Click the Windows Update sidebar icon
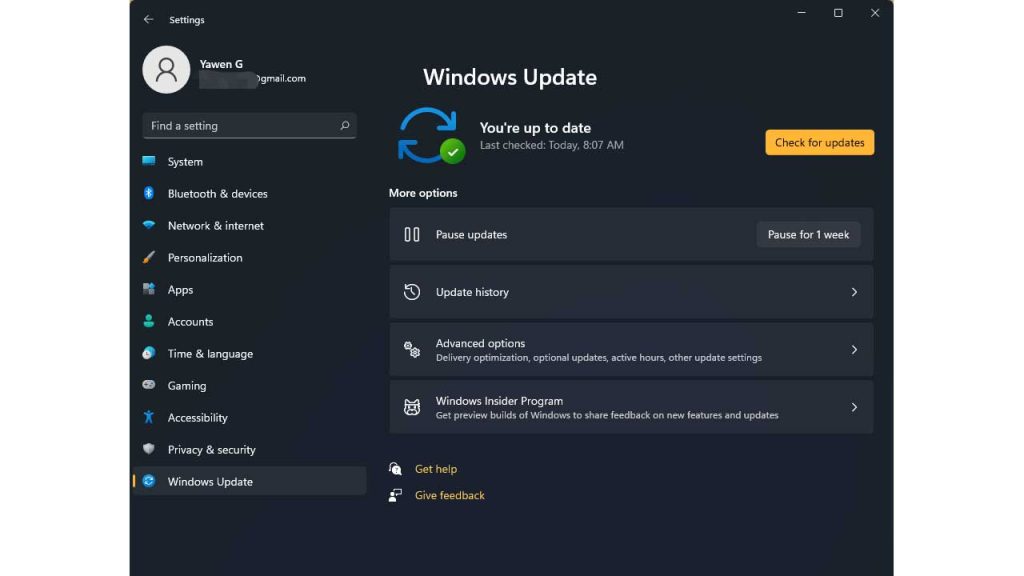Viewport: 1024px width, 576px height. pos(149,481)
